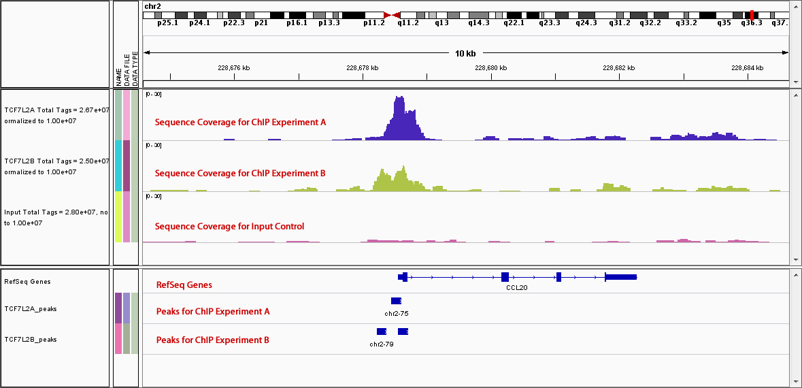This screenshot has width=802, height=388.
Task: Click the p13.3 cytoband label
Action: coord(329,23)
